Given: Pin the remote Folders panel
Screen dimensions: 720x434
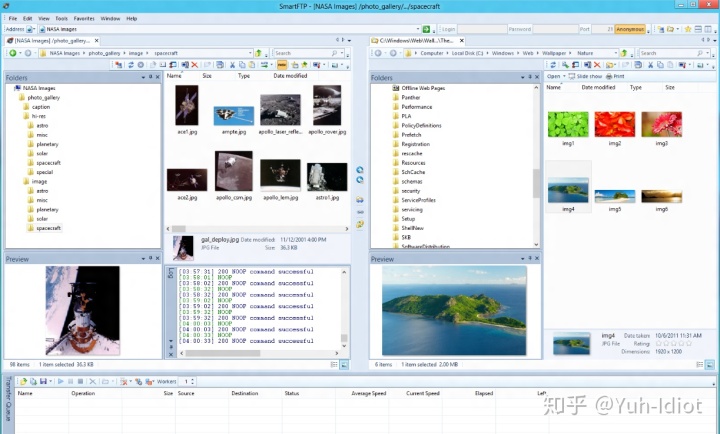Looking at the screenshot, I should 150,77.
